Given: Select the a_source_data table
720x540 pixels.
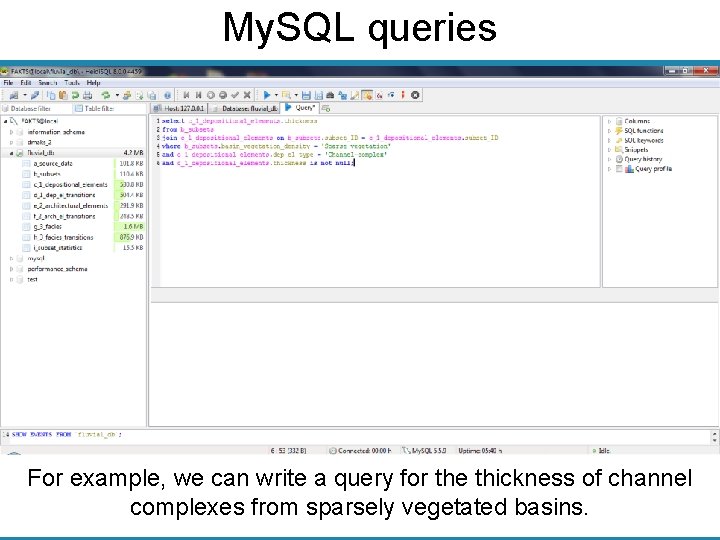Looking at the screenshot, I should (x=53, y=163).
